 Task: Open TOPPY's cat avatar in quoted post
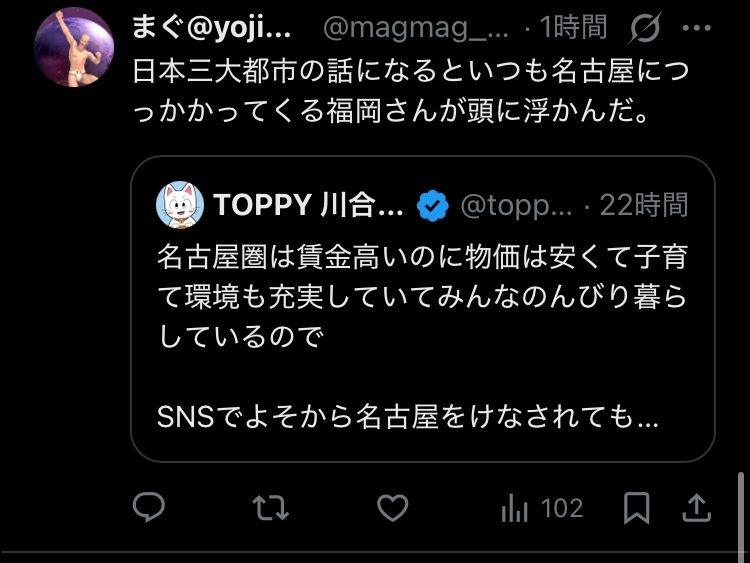tap(180, 206)
